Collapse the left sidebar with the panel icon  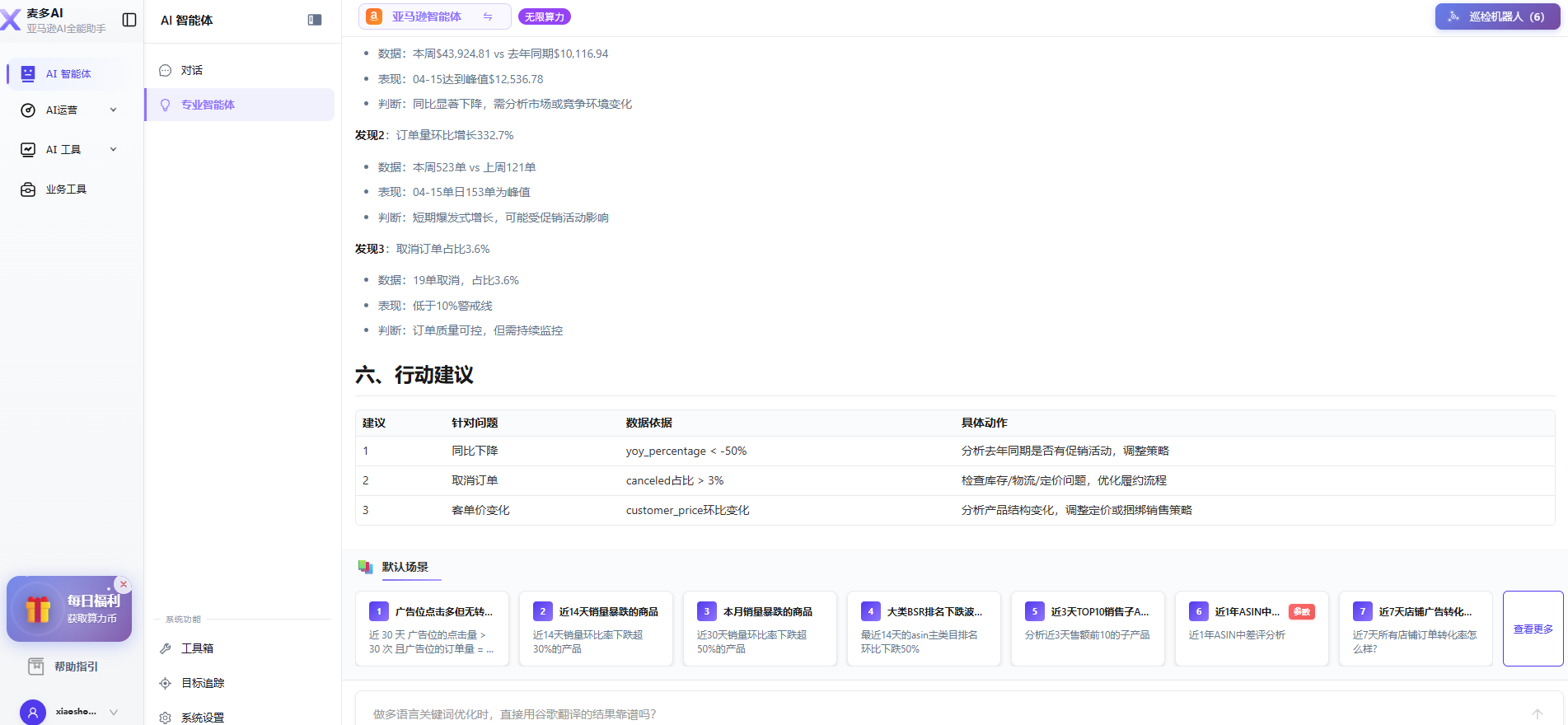click(129, 20)
